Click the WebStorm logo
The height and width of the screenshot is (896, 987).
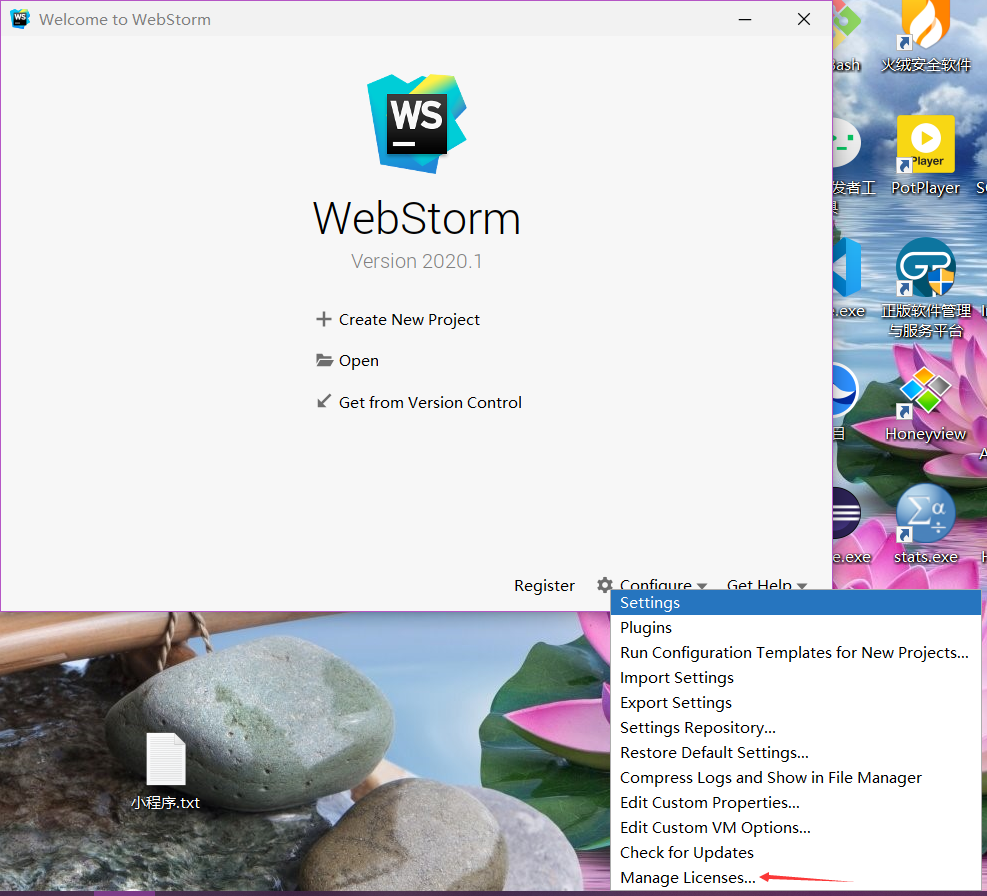(x=416, y=121)
